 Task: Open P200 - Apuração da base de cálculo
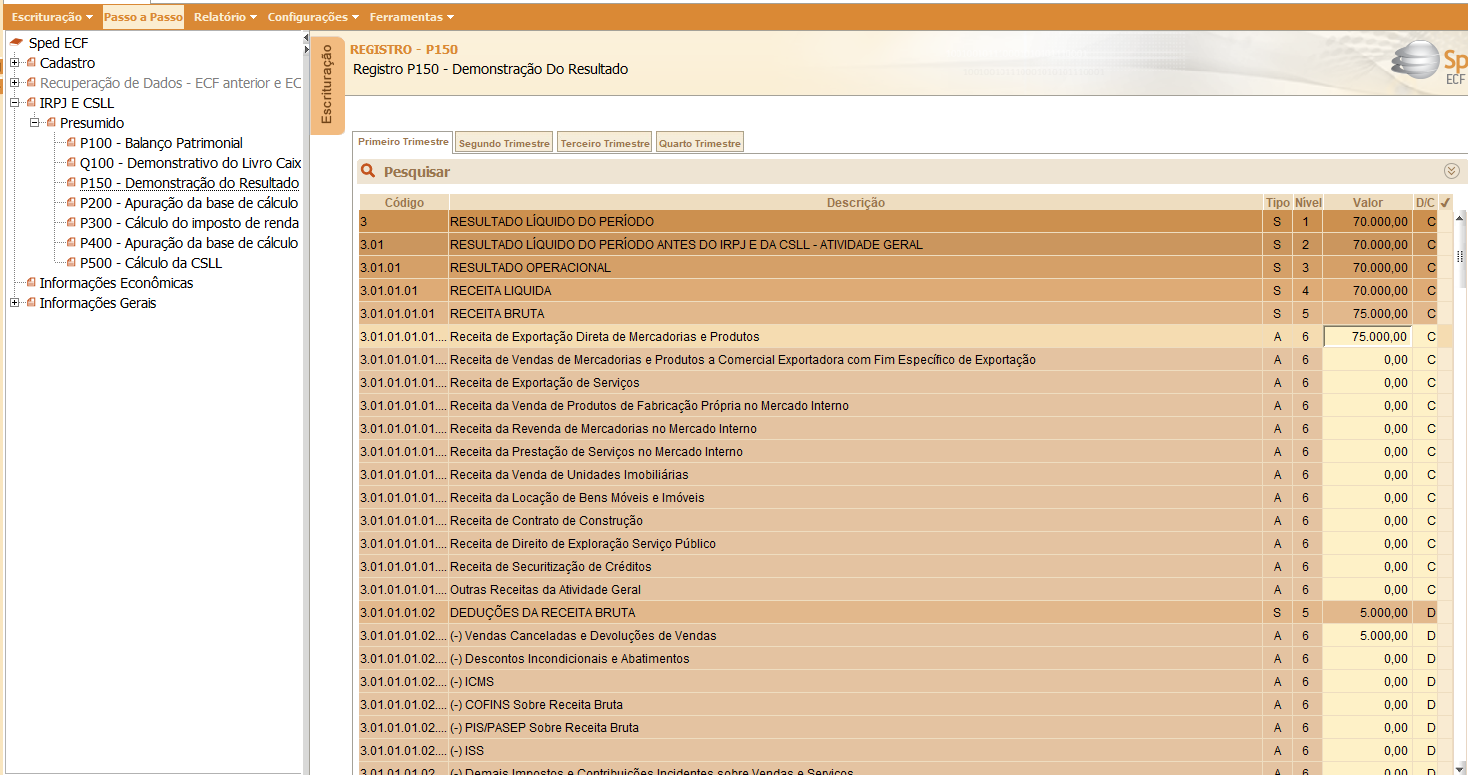tap(189, 203)
